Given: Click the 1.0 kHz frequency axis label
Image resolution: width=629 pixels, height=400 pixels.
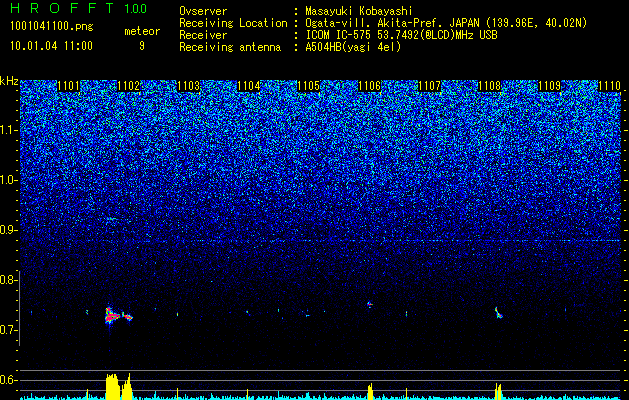Looking at the screenshot, I should [x=8, y=180].
